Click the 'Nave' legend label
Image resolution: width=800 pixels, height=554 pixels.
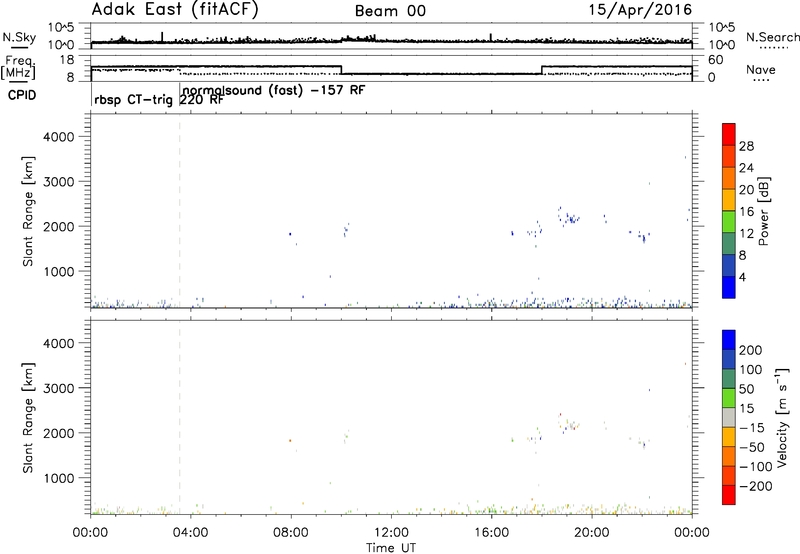tap(761, 70)
